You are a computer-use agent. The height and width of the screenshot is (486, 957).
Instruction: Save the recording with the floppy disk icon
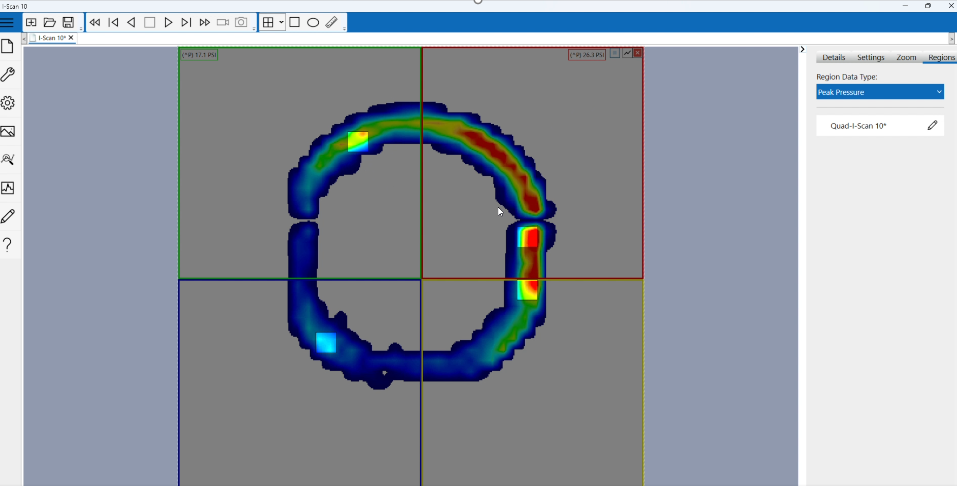68,23
